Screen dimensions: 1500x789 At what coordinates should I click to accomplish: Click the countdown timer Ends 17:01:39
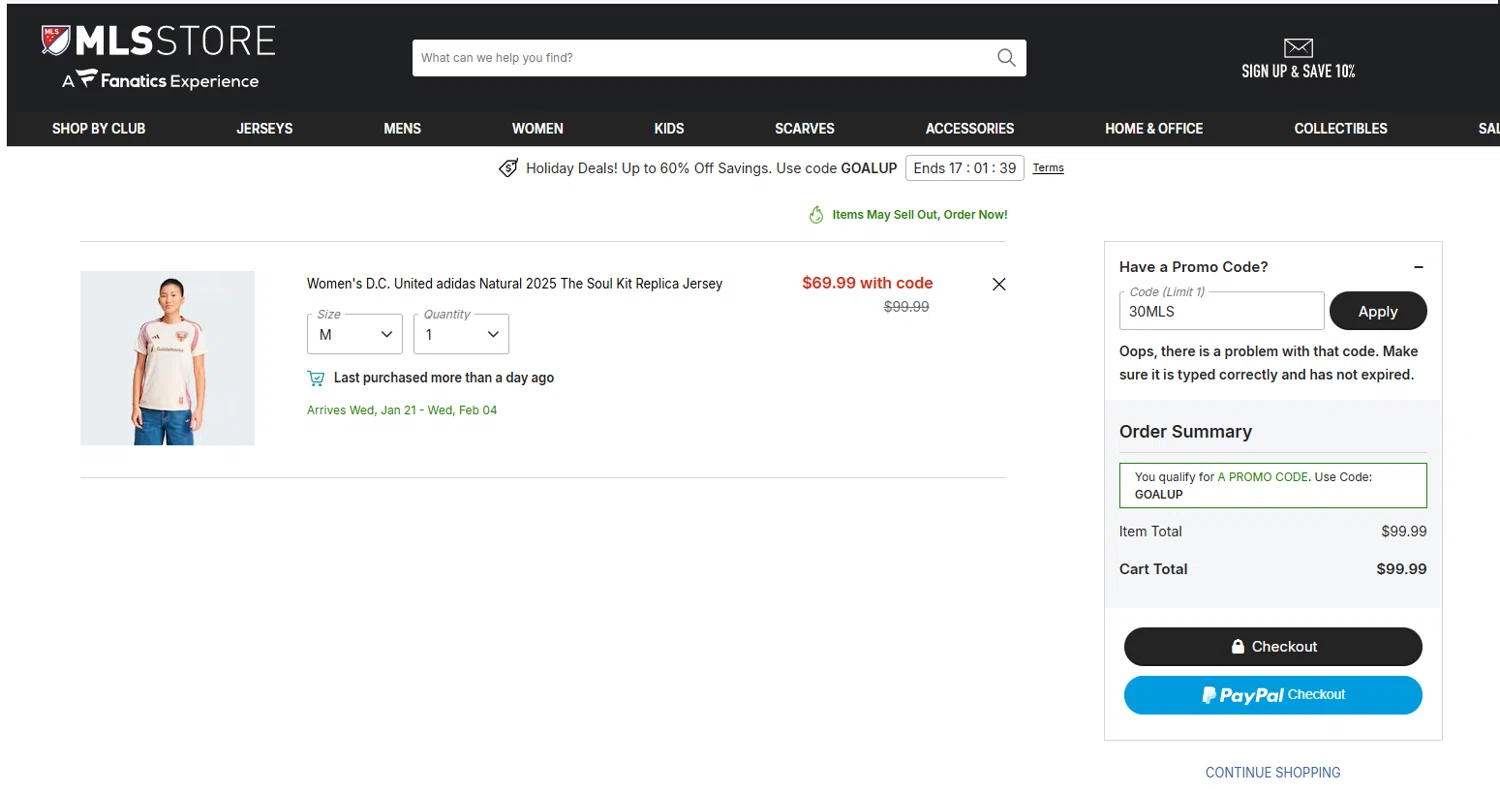965,168
